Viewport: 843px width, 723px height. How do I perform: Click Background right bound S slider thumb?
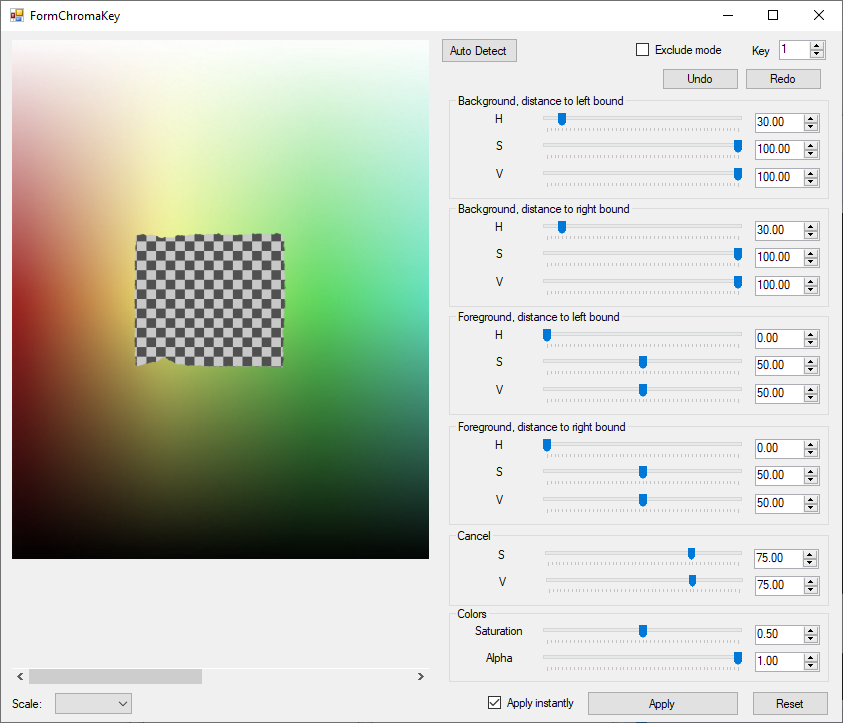pos(738,254)
